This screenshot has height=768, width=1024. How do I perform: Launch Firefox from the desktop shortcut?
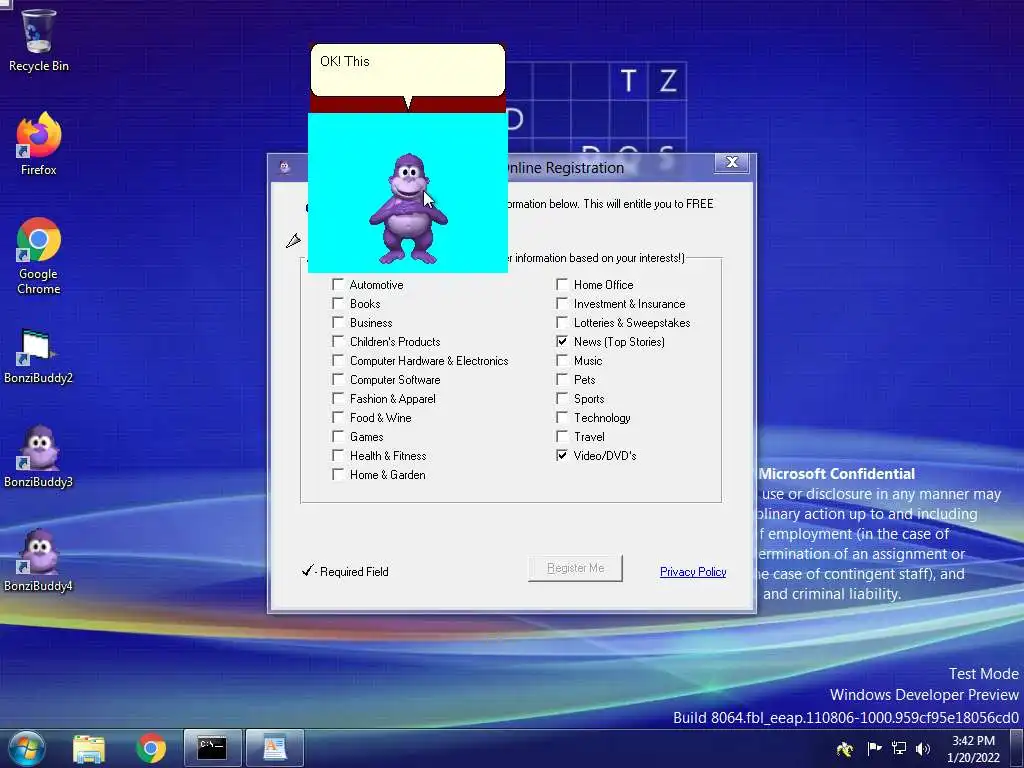[38, 144]
